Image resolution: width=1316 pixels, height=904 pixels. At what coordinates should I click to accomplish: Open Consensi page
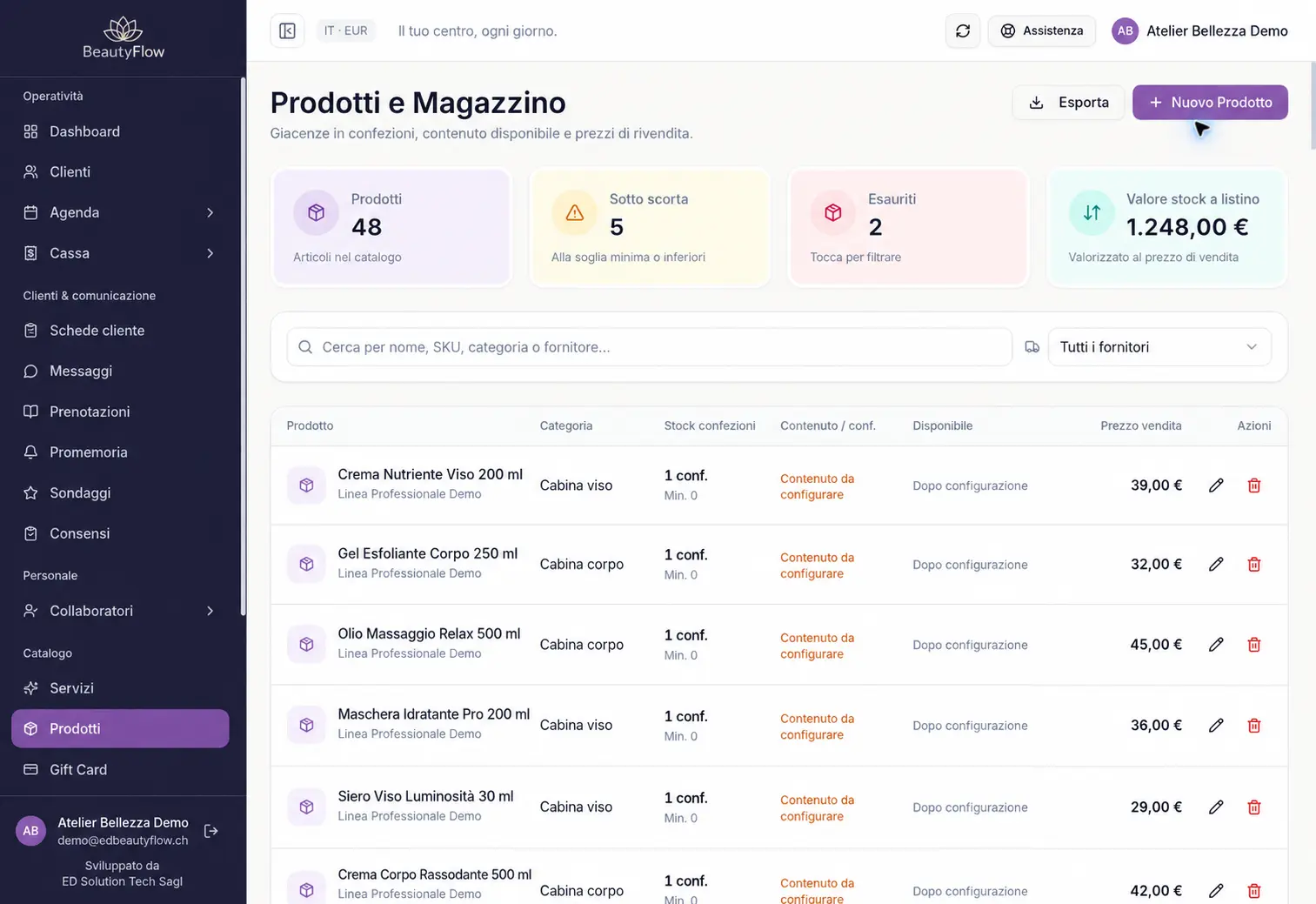(120, 533)
